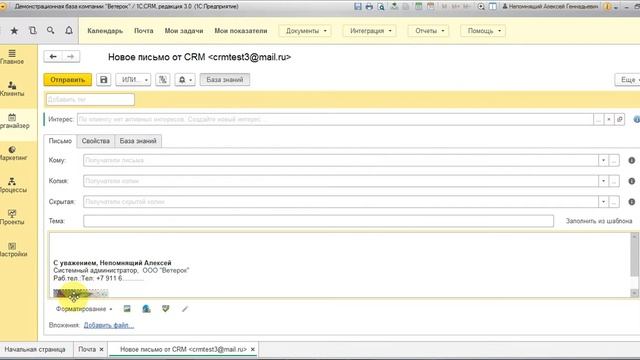
Task: Open the Скрытая field dropdown arrow
Action: tap(603, 202)
